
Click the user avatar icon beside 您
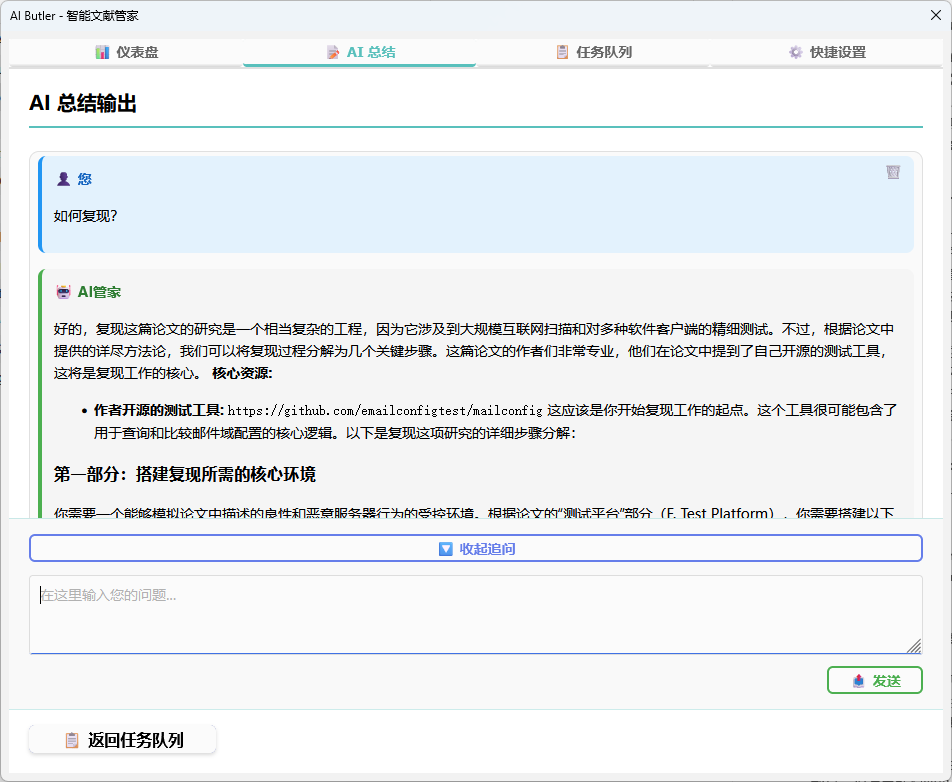(63, 178)
